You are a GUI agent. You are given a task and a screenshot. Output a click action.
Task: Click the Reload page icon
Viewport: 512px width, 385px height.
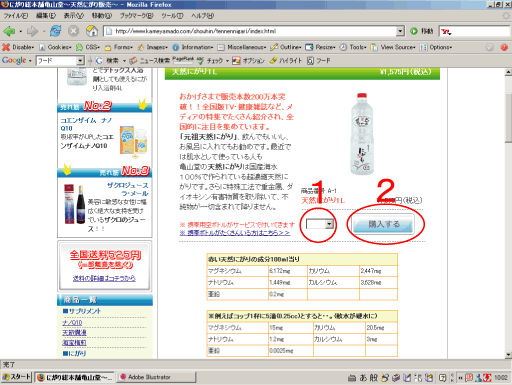pos(55,31)
